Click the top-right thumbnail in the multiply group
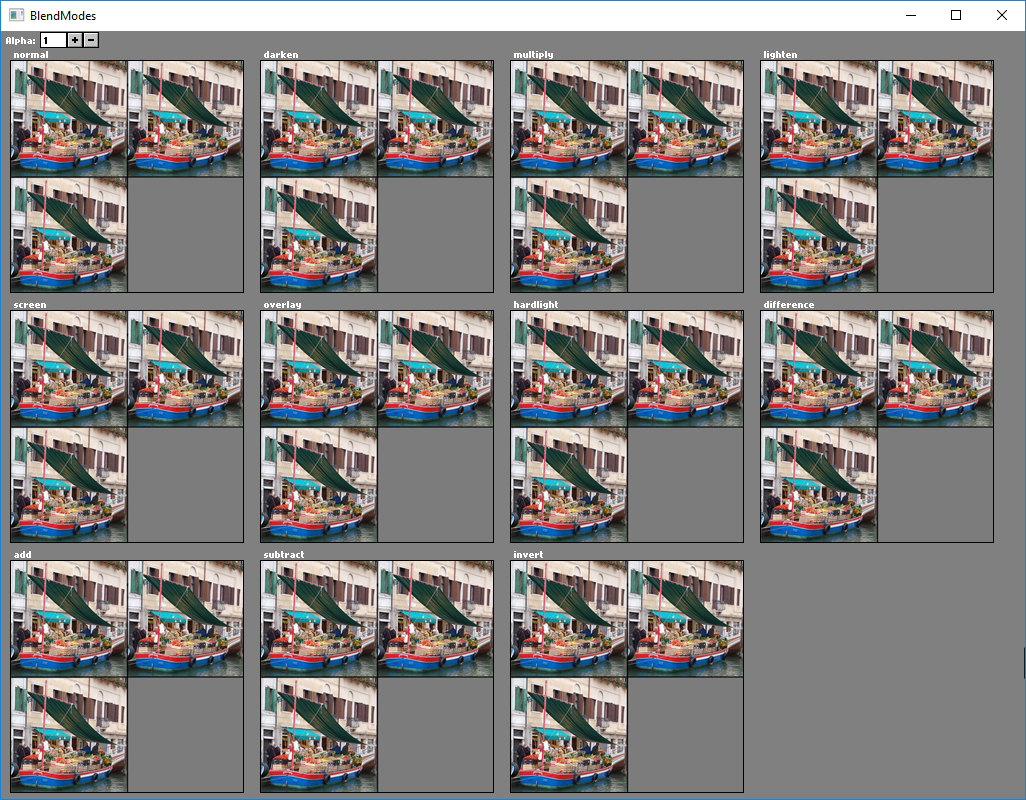Image resolution: width=1026 pixels, height=800 pixels. [684, 117]
